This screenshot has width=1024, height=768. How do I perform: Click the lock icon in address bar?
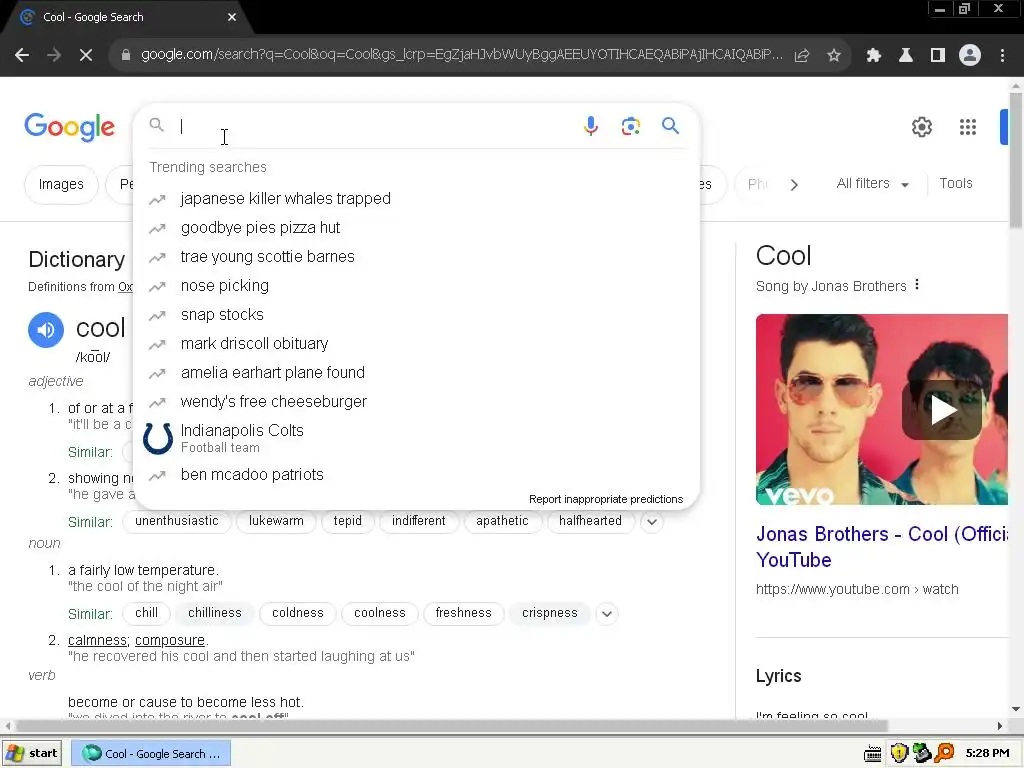click(126, 56)
